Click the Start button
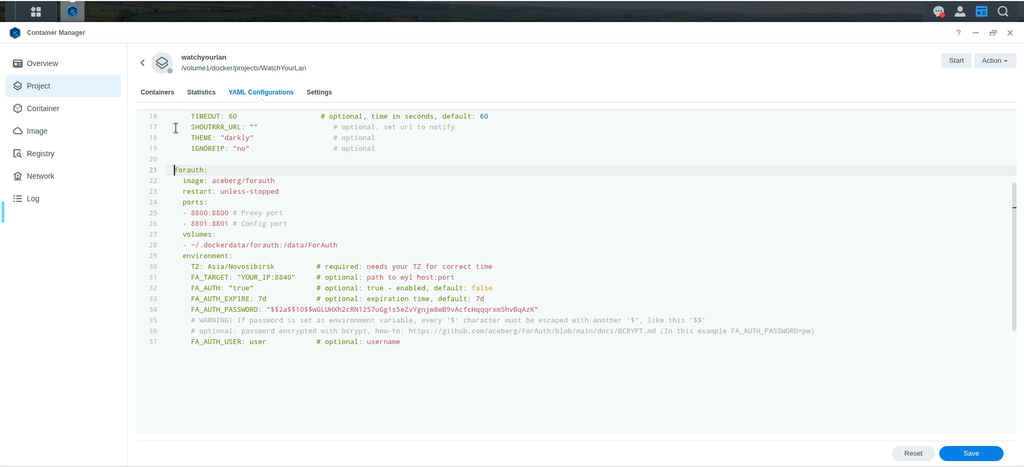Screen dimensions: 1024x467 [x=956, y=61]
